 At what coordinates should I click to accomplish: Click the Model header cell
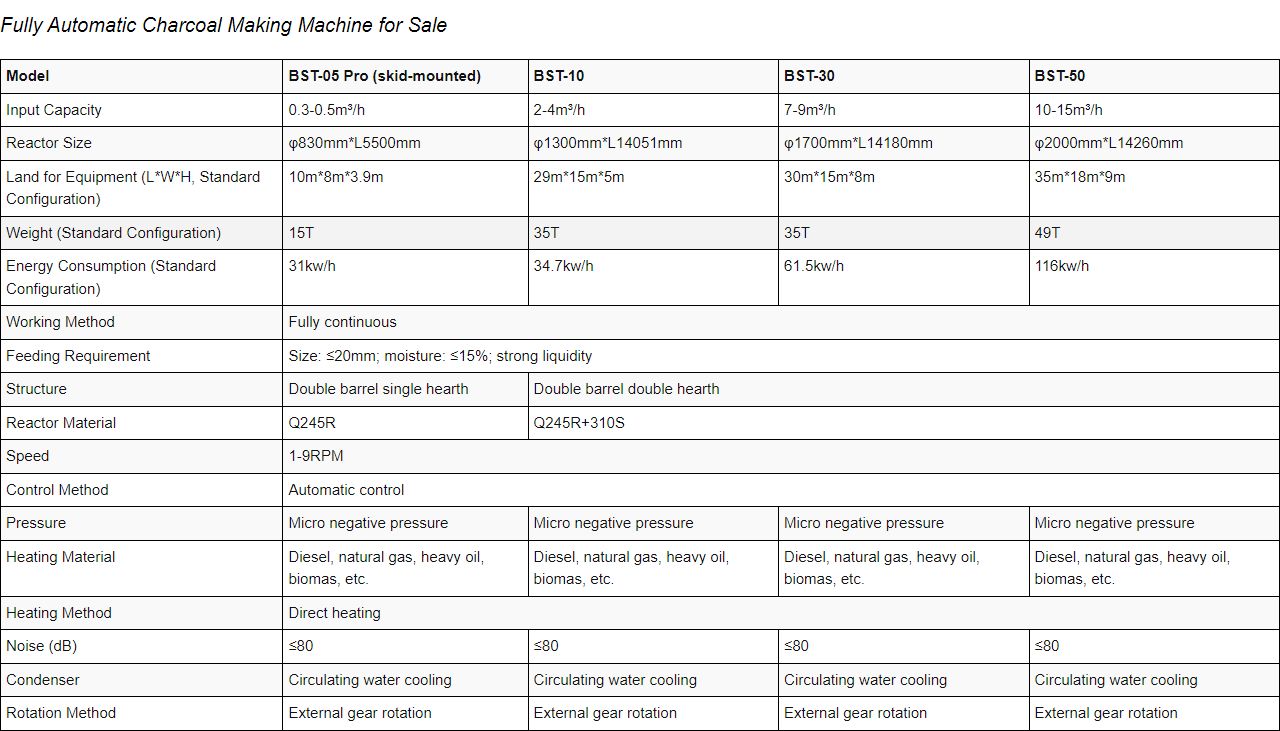point(141,76)
